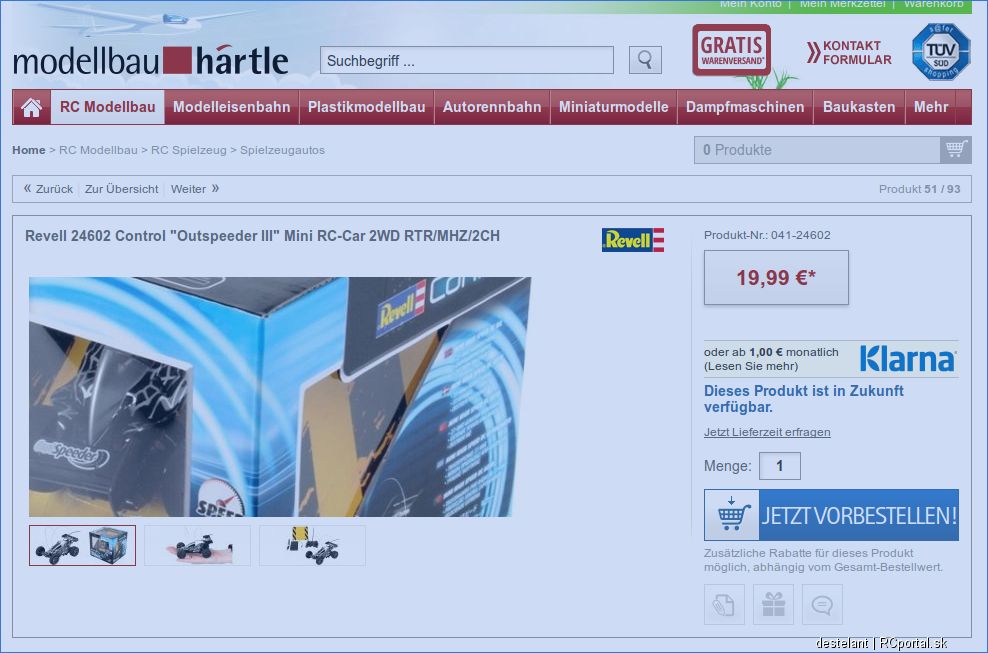988x653 pixels.
Task: Open Mein Merkzettel link at top
Action: 842,4
